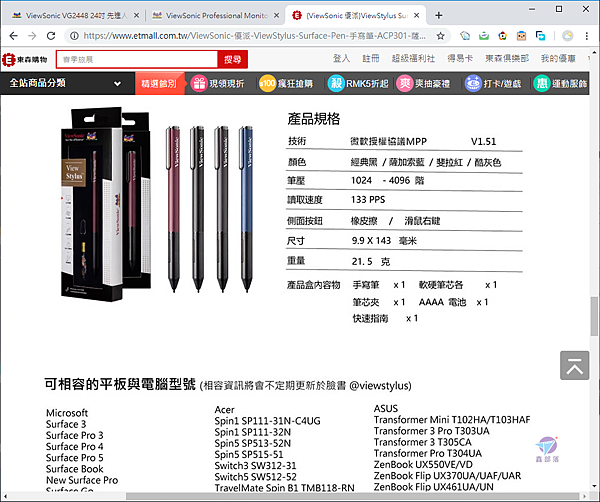Click the yellow $100 瘋狂搶購 icon

[x=267, y=83]
